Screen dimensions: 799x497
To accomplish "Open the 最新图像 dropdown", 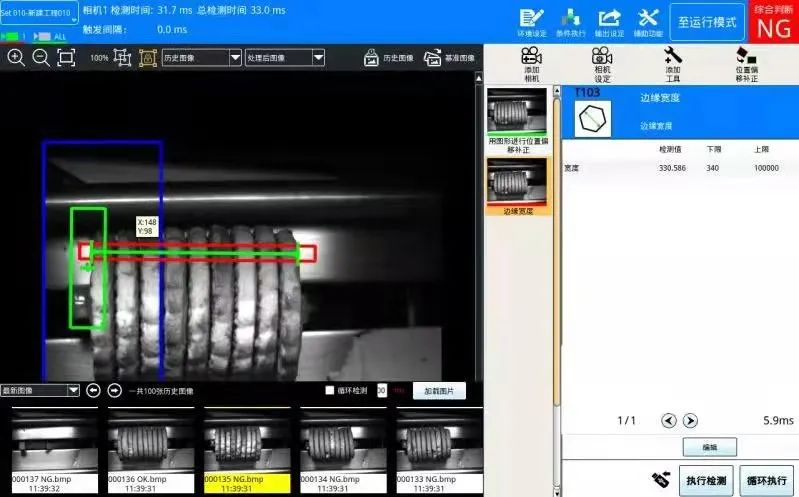I will (x=40, y=390).
